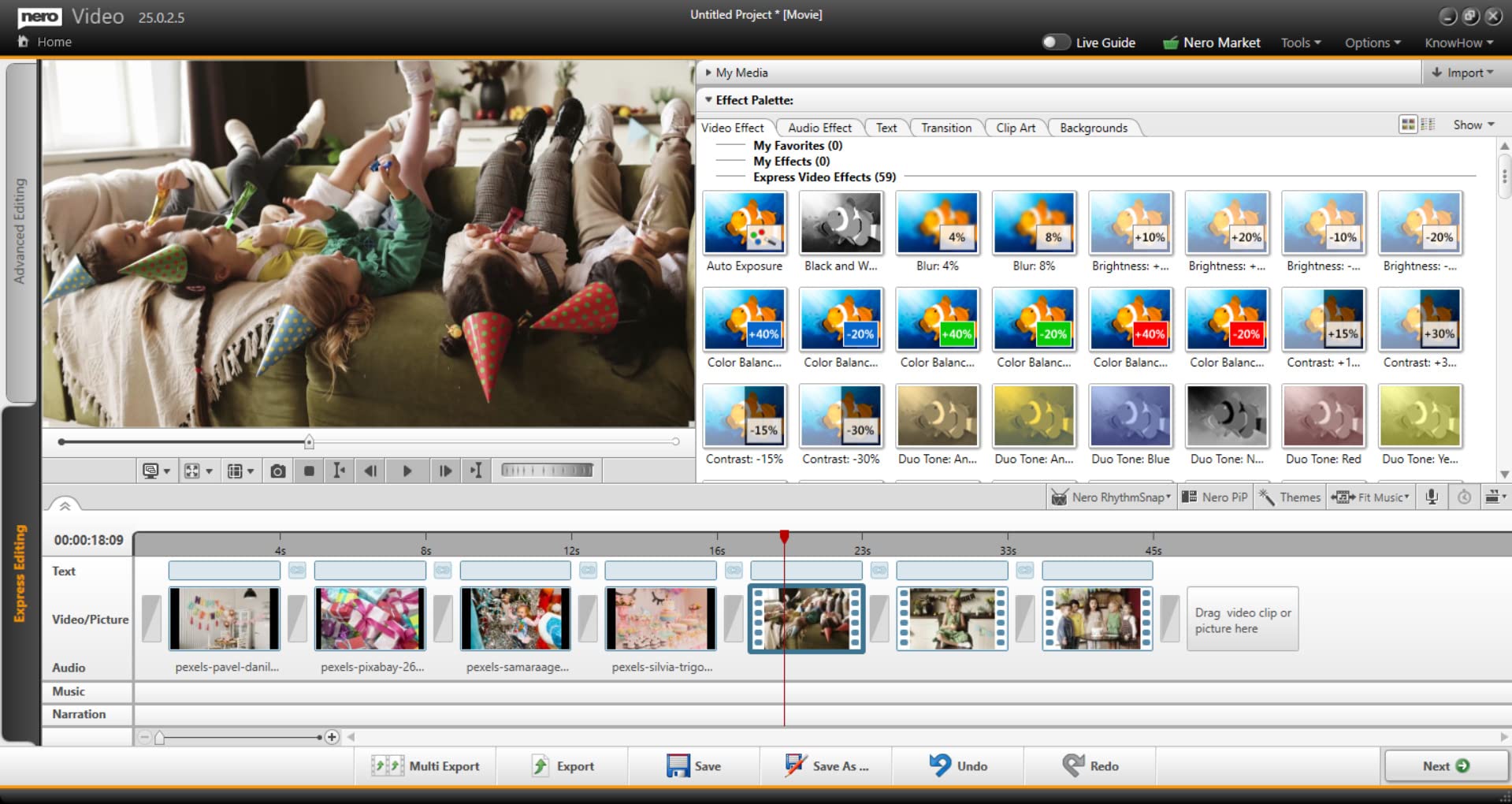This screenshot has width=1512, height=804.
Task: Switch to the Transition tab
Action: [x=945, y=128]
